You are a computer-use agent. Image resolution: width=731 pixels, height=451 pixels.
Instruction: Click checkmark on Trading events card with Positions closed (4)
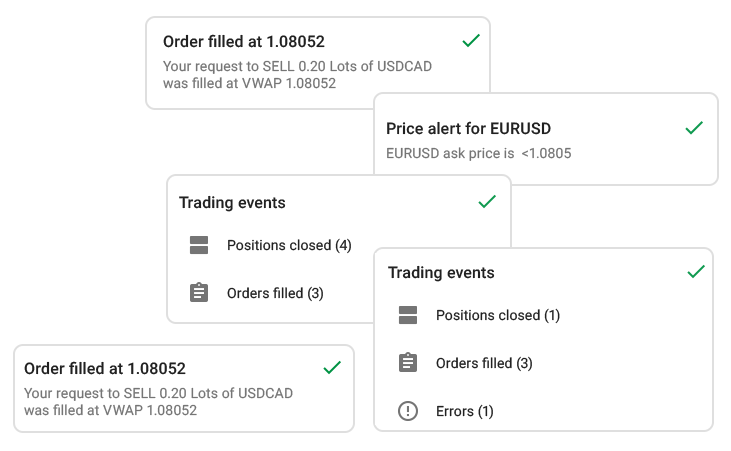[x=487, y=202]
